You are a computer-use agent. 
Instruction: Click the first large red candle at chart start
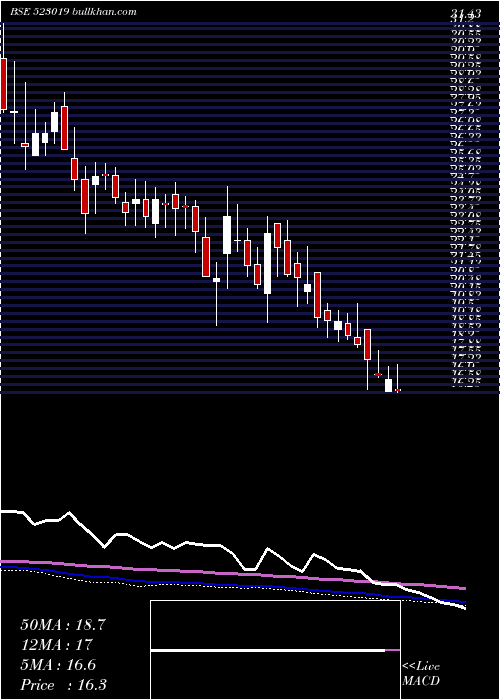pos(4,84)
